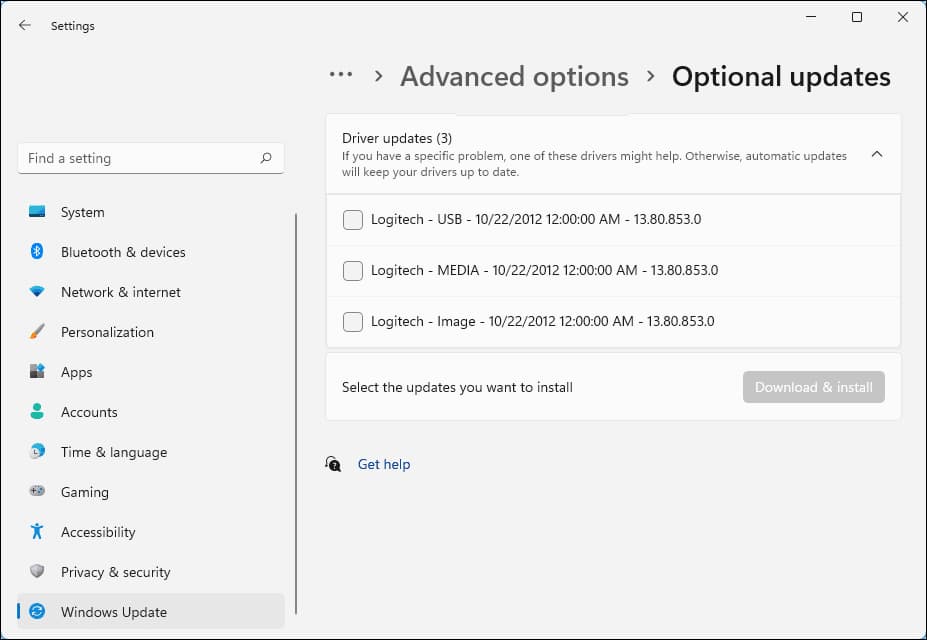Select the Gaming controller icon
The height and width of the screenshot is (640, 927).
pos(37,492)
